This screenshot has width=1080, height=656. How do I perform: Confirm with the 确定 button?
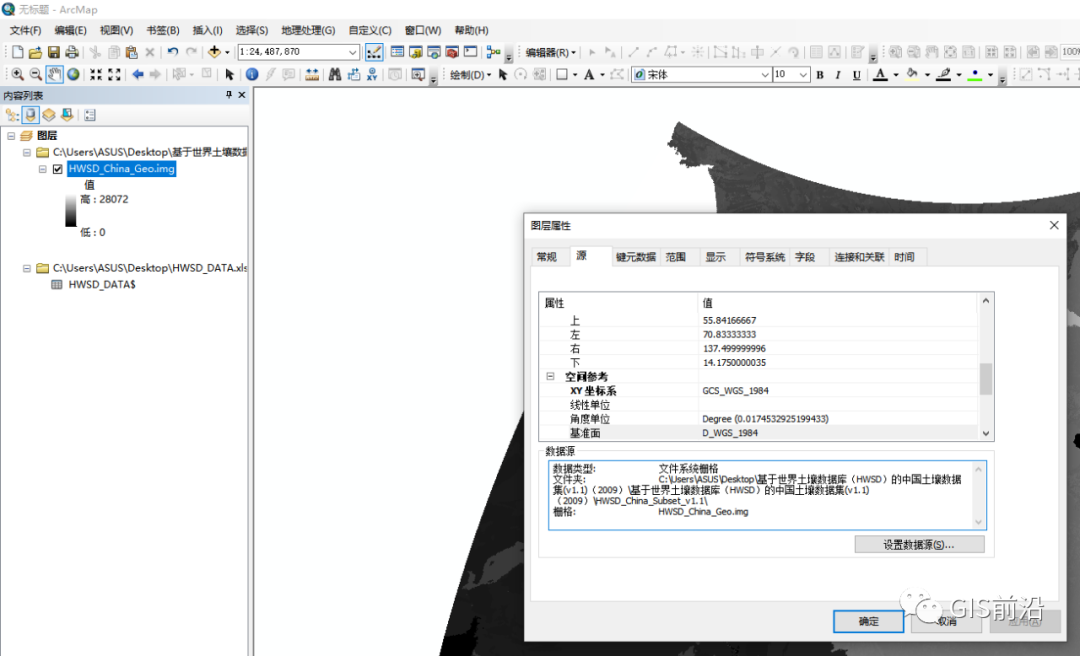869,621
